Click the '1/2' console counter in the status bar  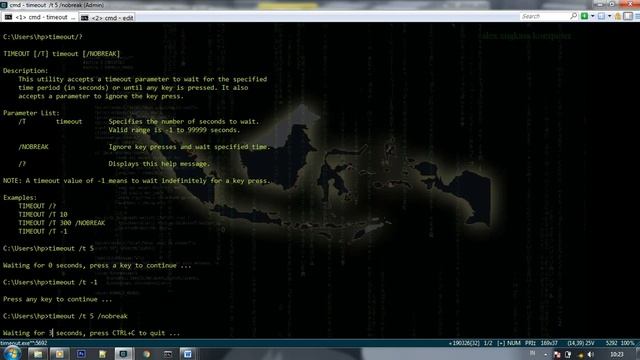click(x=488, y=343)
